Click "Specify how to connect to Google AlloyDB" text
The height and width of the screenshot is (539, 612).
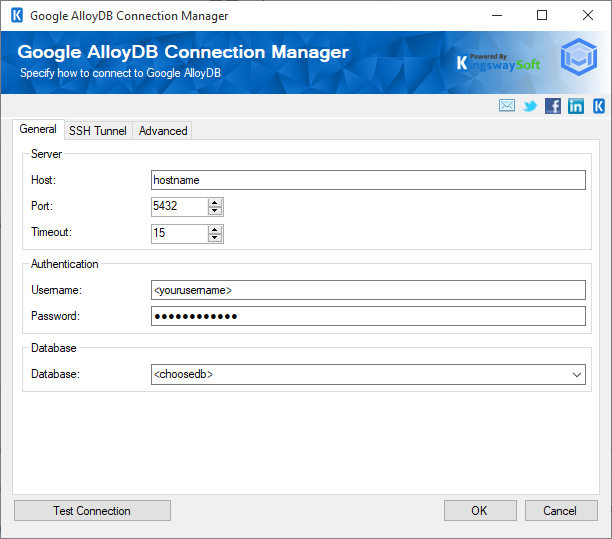(120, 73)
